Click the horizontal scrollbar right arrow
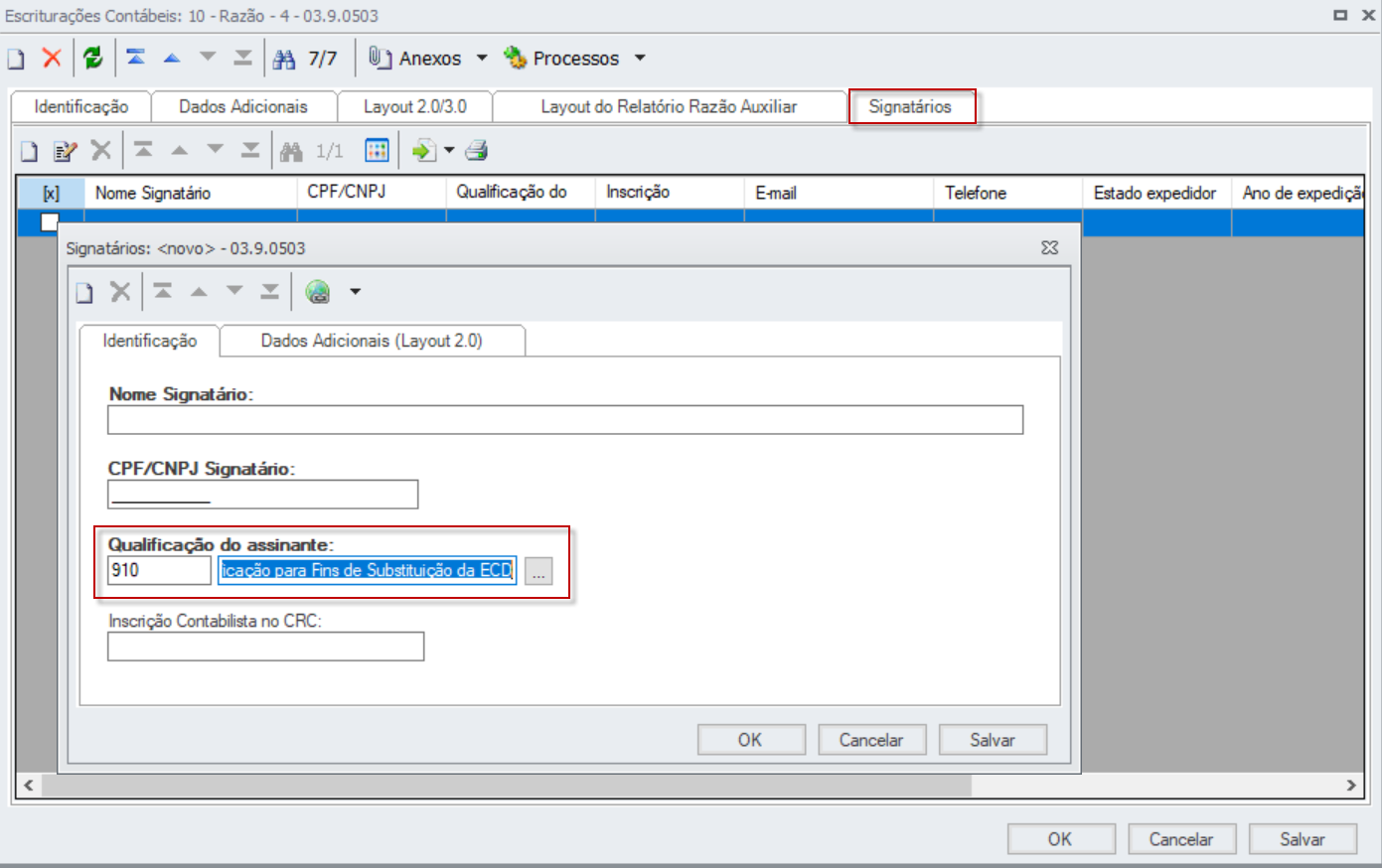Viewport: 1382px width, 868px height. pos(1351,786)
